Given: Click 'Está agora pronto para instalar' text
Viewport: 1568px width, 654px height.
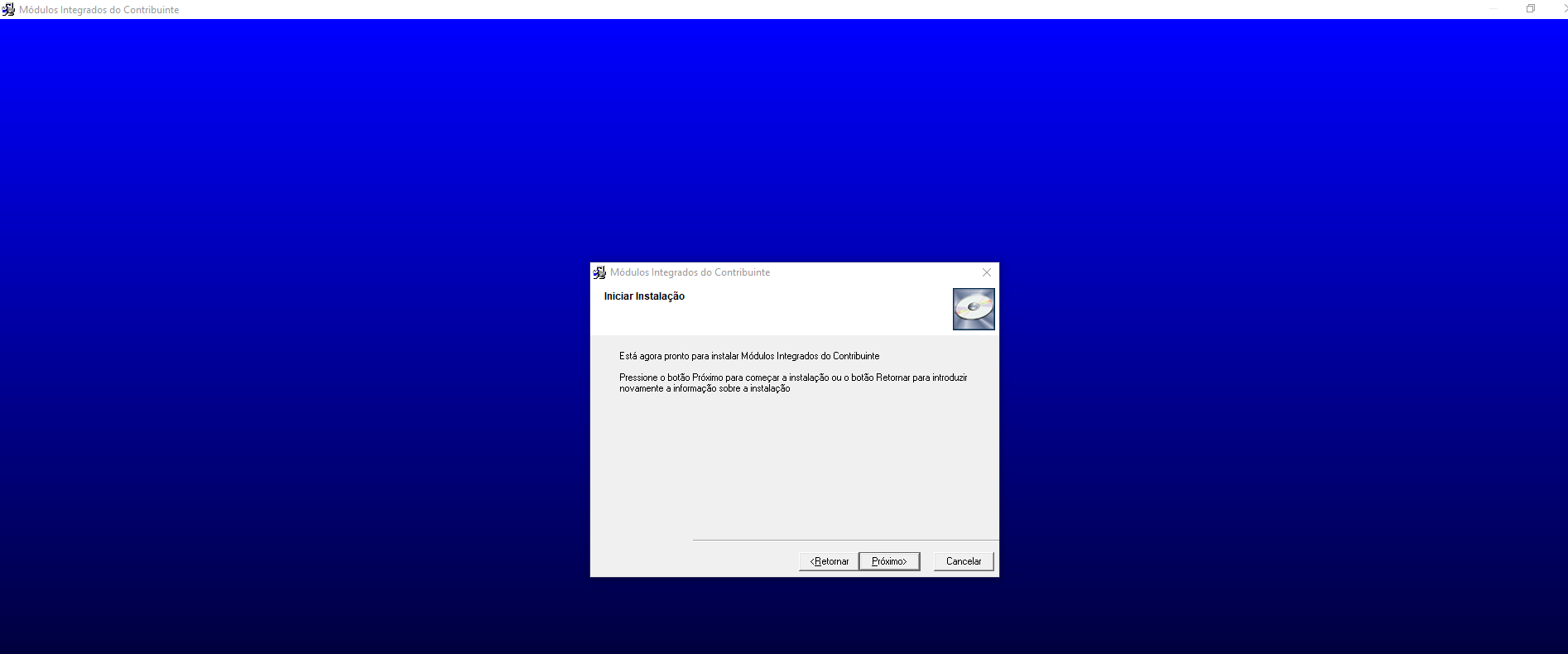Looking at the screenshot, I should 749,356.
